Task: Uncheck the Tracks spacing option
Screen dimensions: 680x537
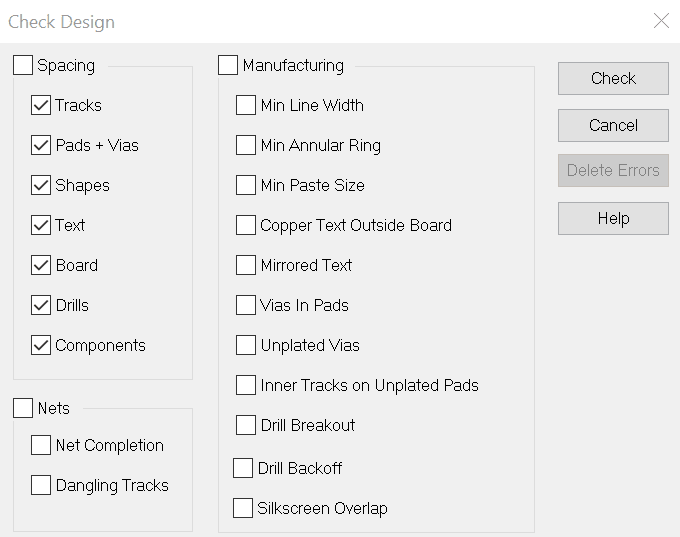Action: point(41,105)
